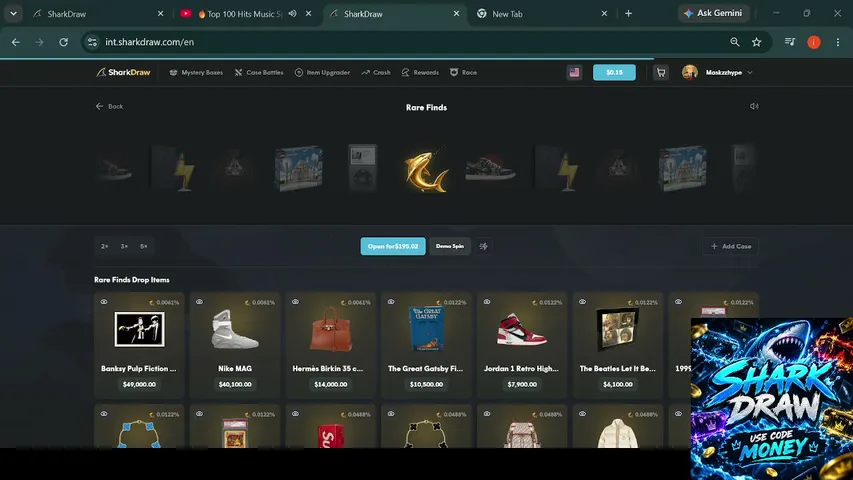
Task: Select 5x case multiplier
Action: click(144, 246)
